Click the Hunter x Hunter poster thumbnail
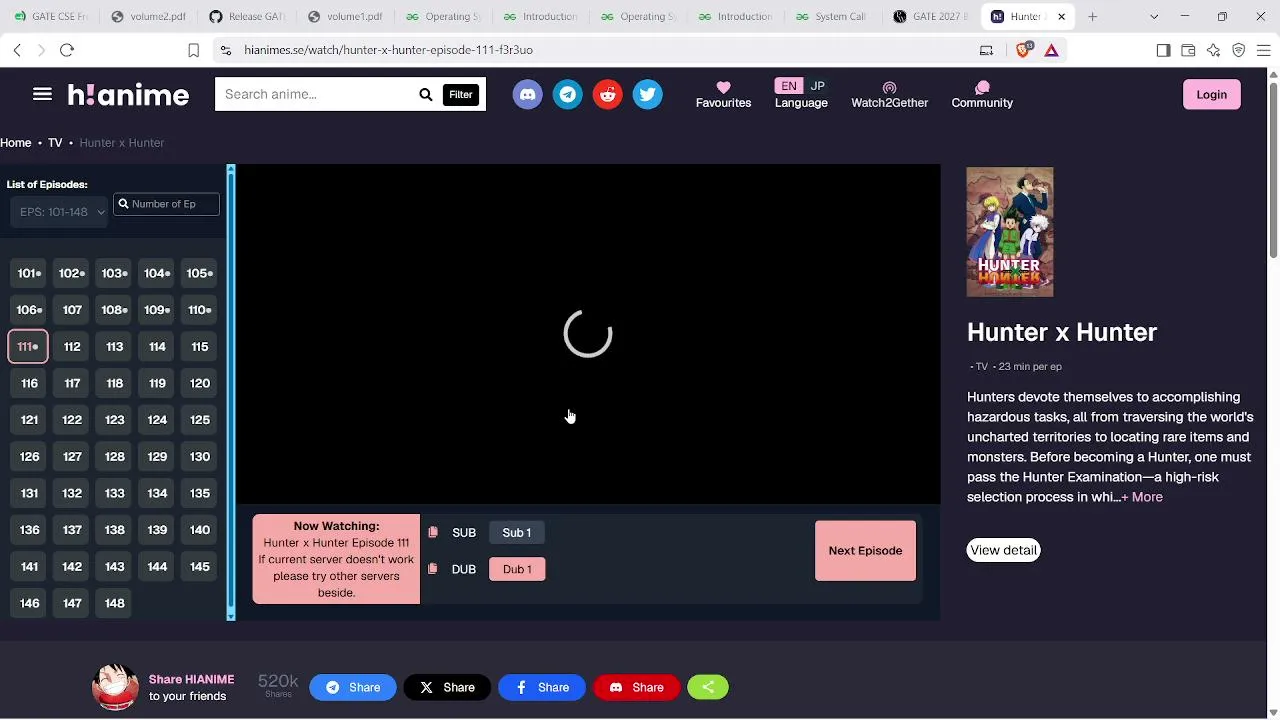Screen dimensions: 1280x720 (1010, 232)
